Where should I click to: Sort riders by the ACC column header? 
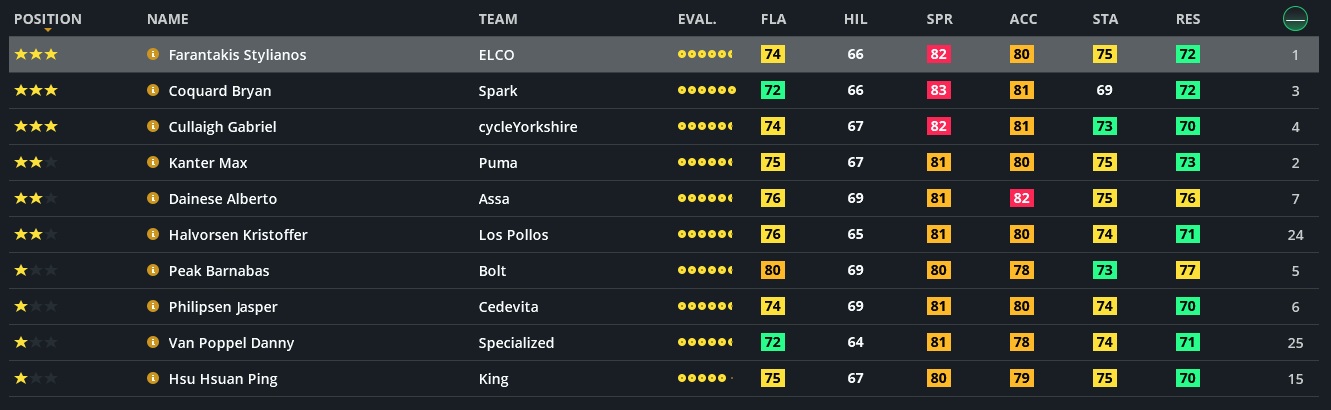(1022, 19)
